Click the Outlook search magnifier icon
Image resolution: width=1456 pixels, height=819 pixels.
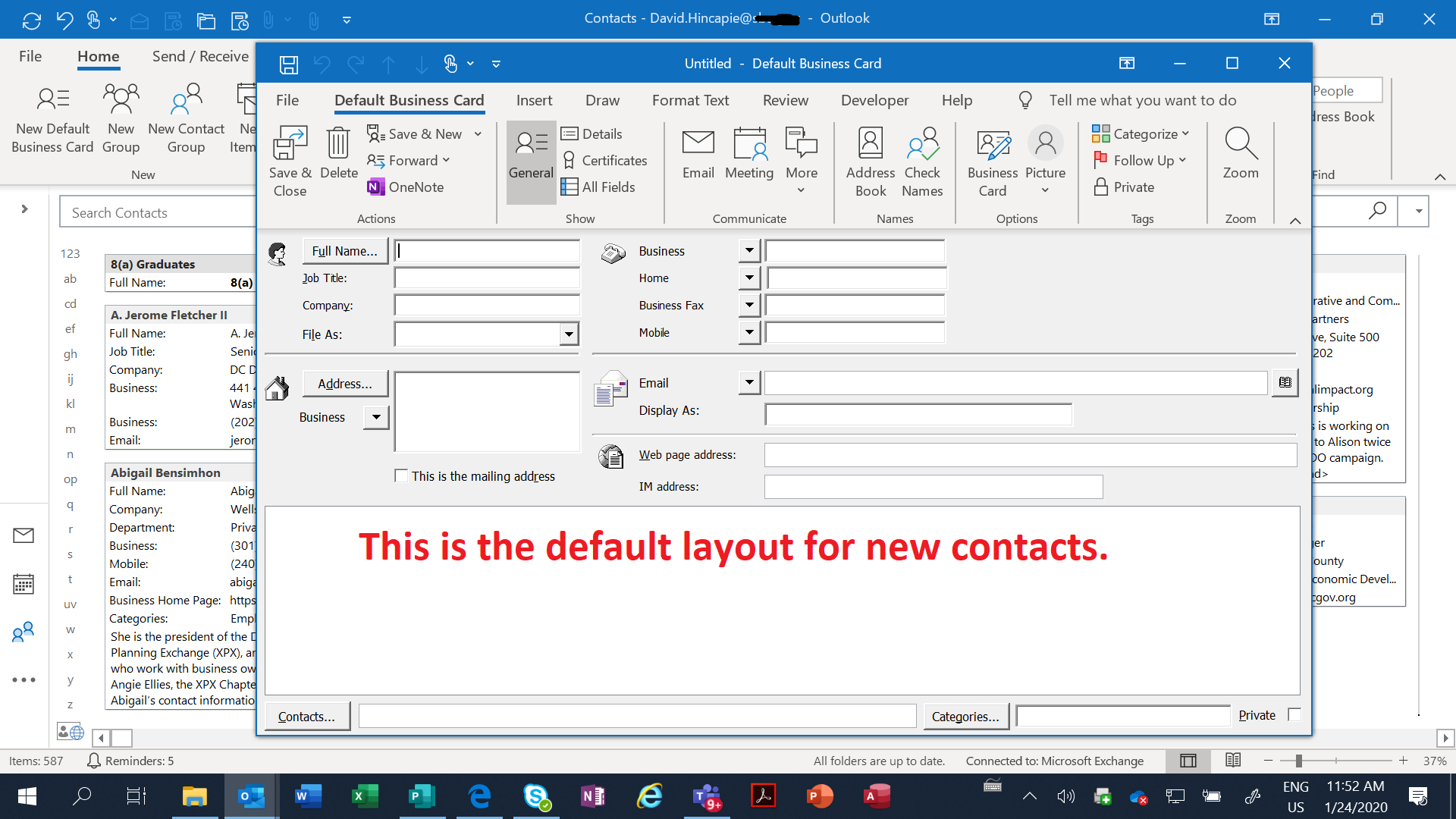[x=1377, y=211]
